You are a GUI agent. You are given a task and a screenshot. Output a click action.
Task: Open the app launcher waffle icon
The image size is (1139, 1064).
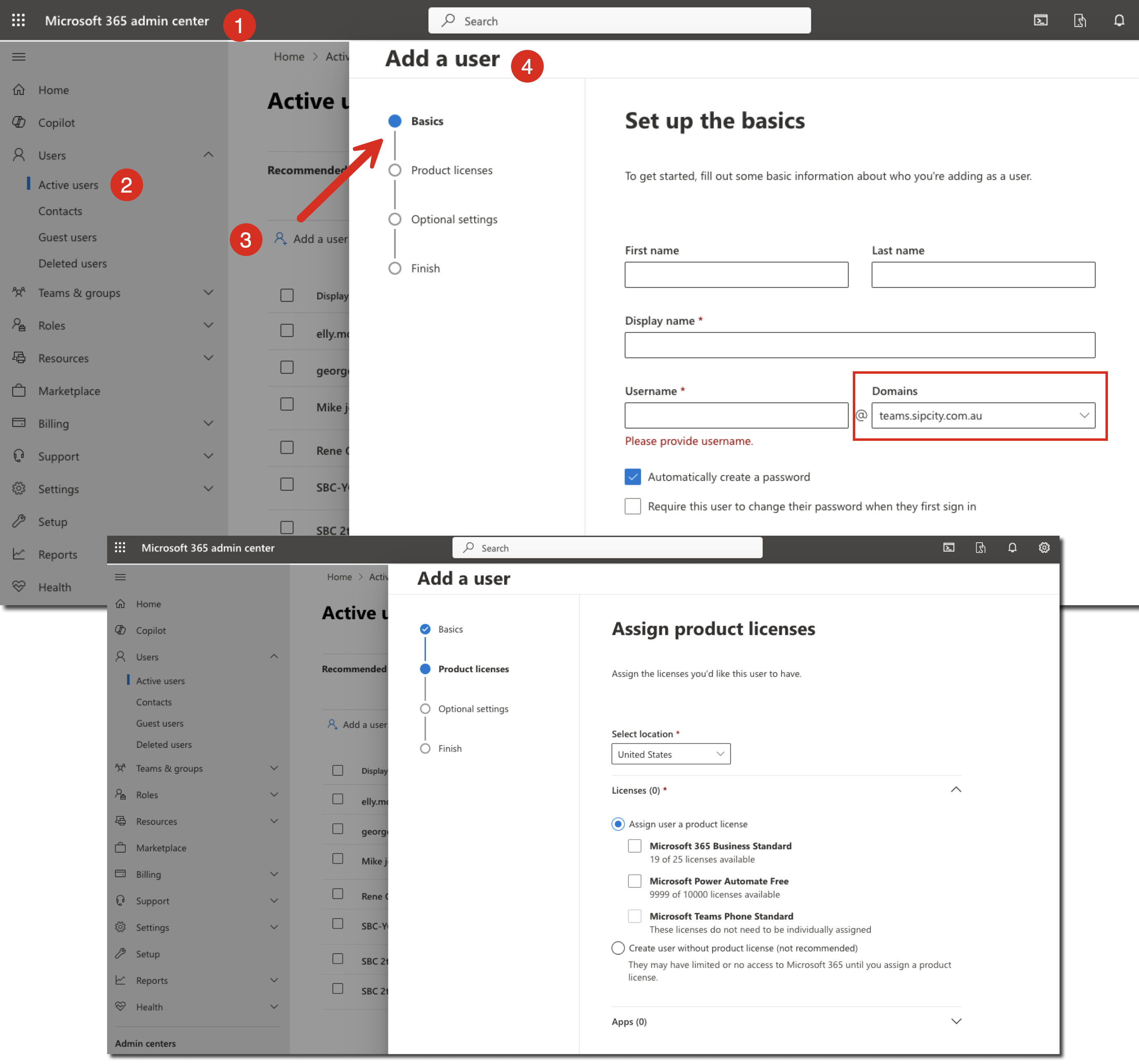[18, 20]
